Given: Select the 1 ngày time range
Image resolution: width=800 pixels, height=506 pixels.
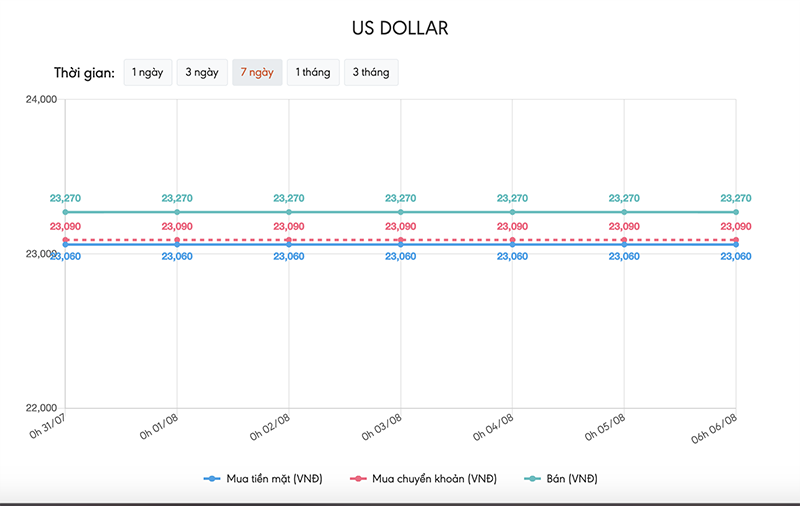Looking at the screenshot, I should coord(148,73).
